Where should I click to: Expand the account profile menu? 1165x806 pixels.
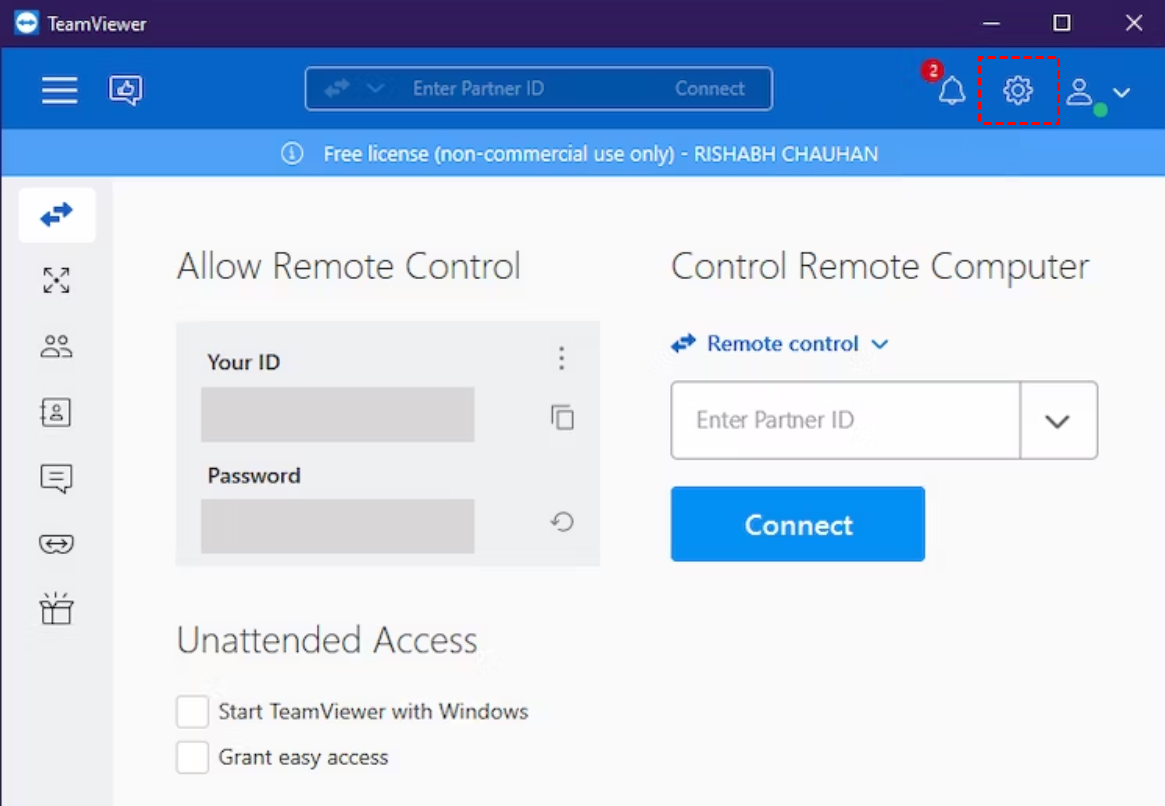coord(1097,92)
